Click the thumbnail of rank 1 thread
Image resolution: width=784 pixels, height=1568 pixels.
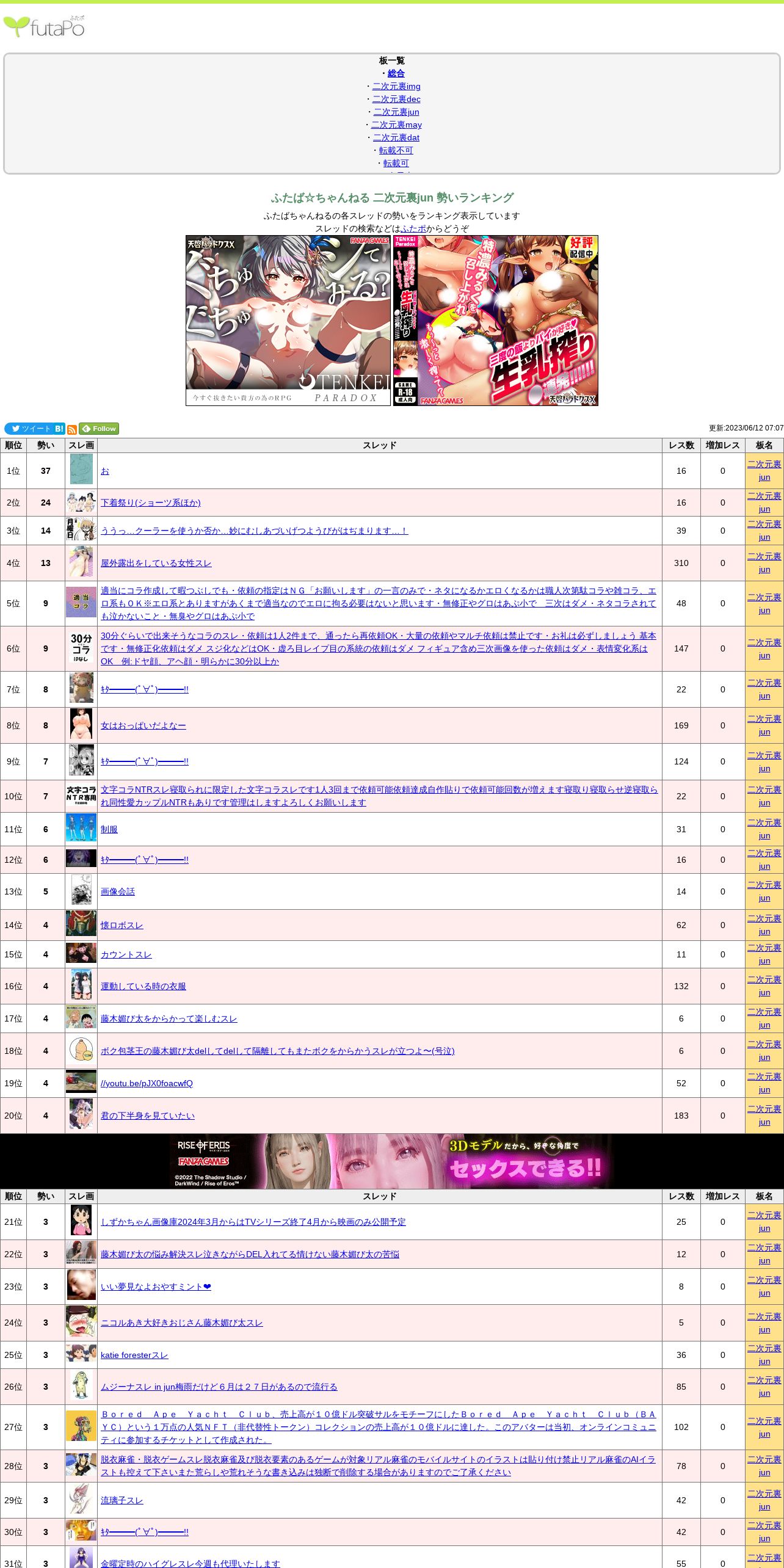click(81, 469)
